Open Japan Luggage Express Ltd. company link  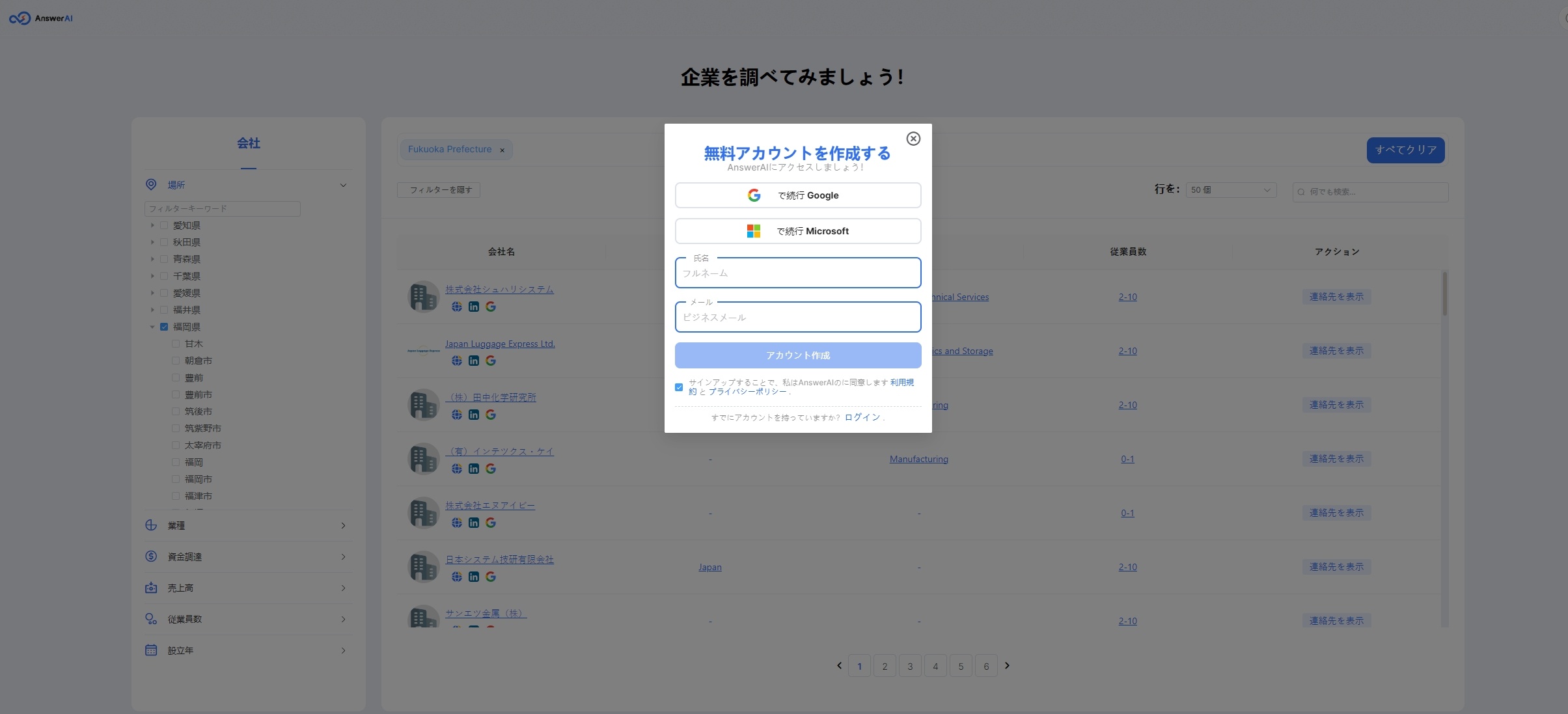click(x=500, y=344)
